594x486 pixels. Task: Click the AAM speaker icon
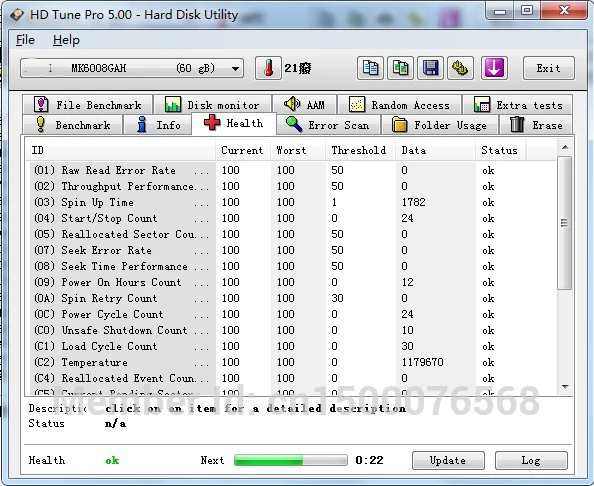[292, 103]
